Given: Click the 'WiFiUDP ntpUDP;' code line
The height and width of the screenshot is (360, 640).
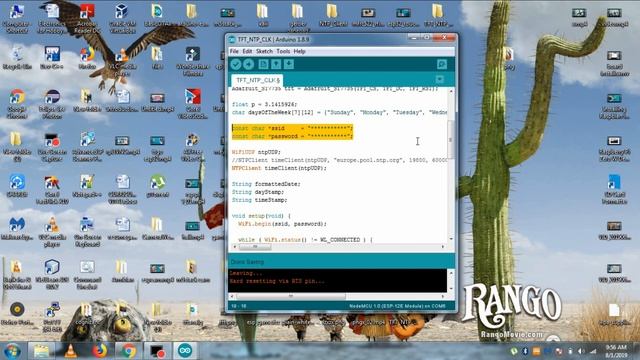Looking at the screenshot, I should [x=256, y=152].
